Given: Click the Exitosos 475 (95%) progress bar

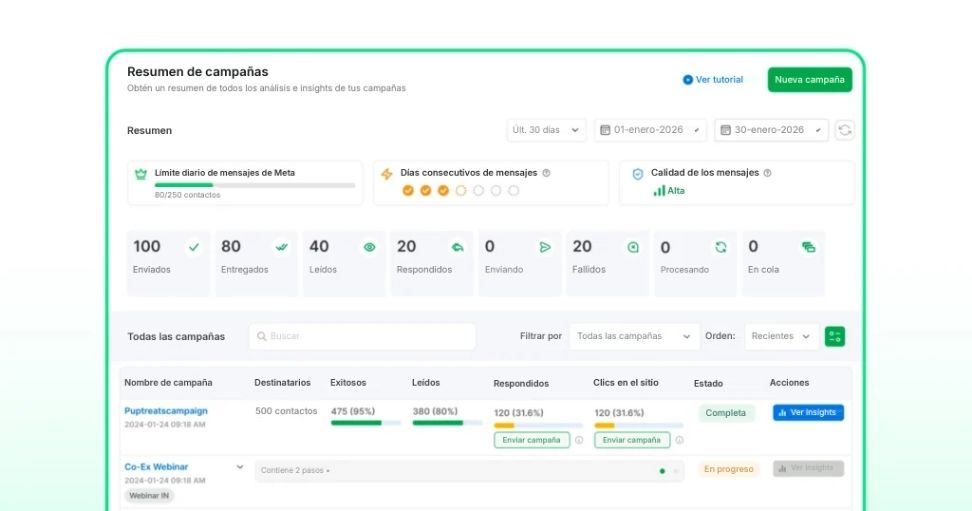Looking at the screenshot, I should [x=366, y=423].
